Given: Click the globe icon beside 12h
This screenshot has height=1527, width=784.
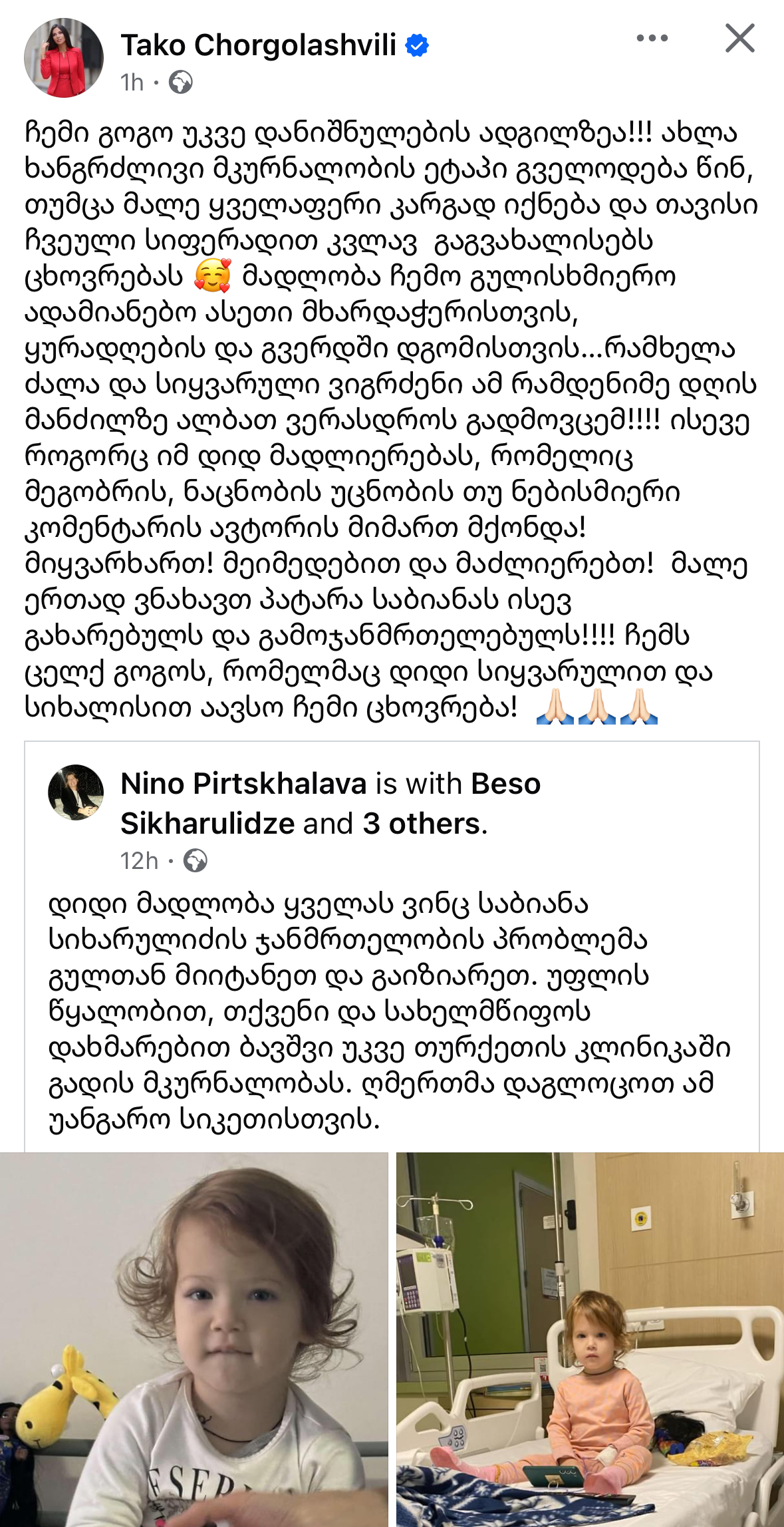Looking at the screenshot, I should tap(195, 861).
